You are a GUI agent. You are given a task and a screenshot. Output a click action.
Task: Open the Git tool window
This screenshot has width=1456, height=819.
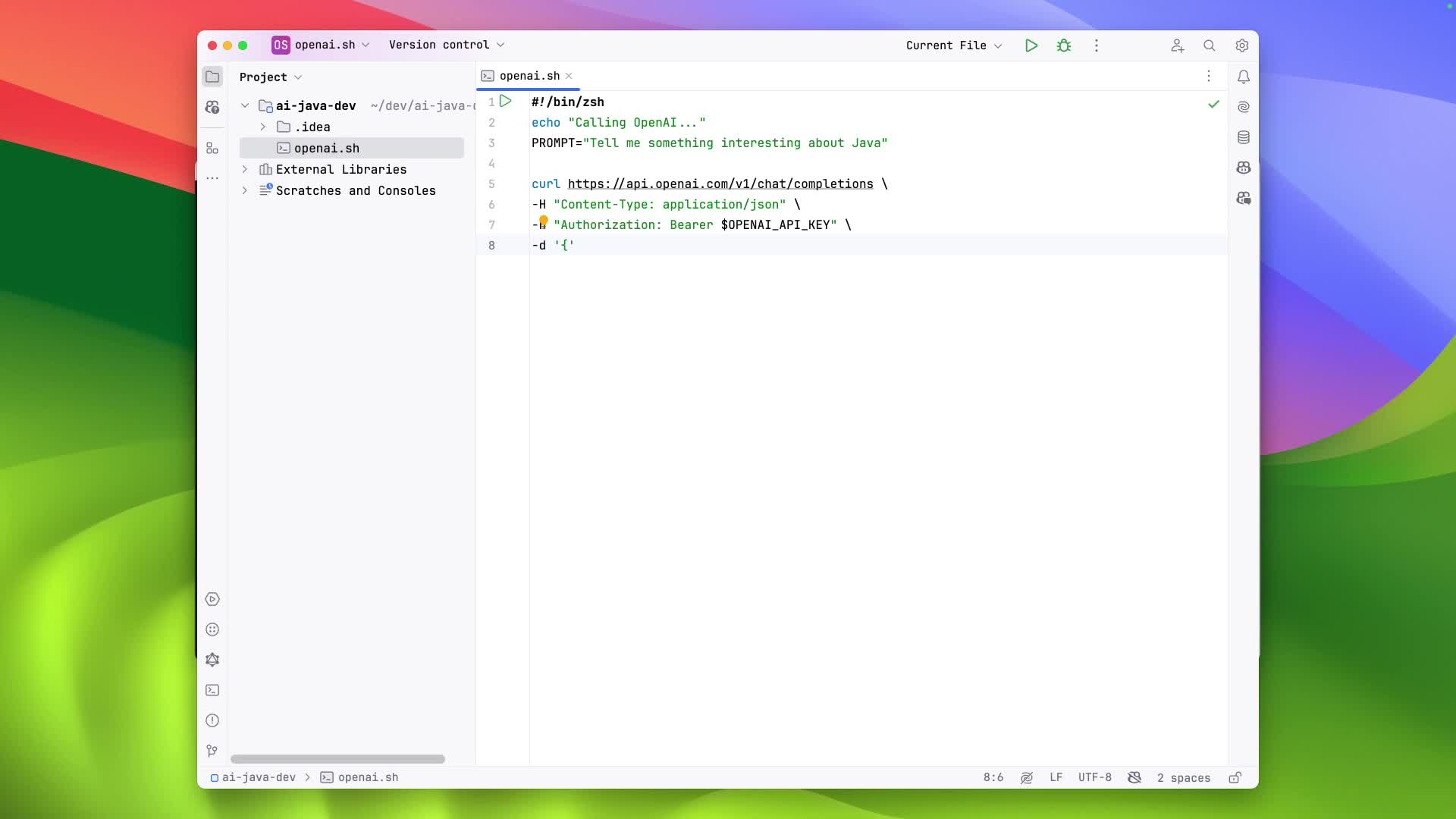coord(212,751)
